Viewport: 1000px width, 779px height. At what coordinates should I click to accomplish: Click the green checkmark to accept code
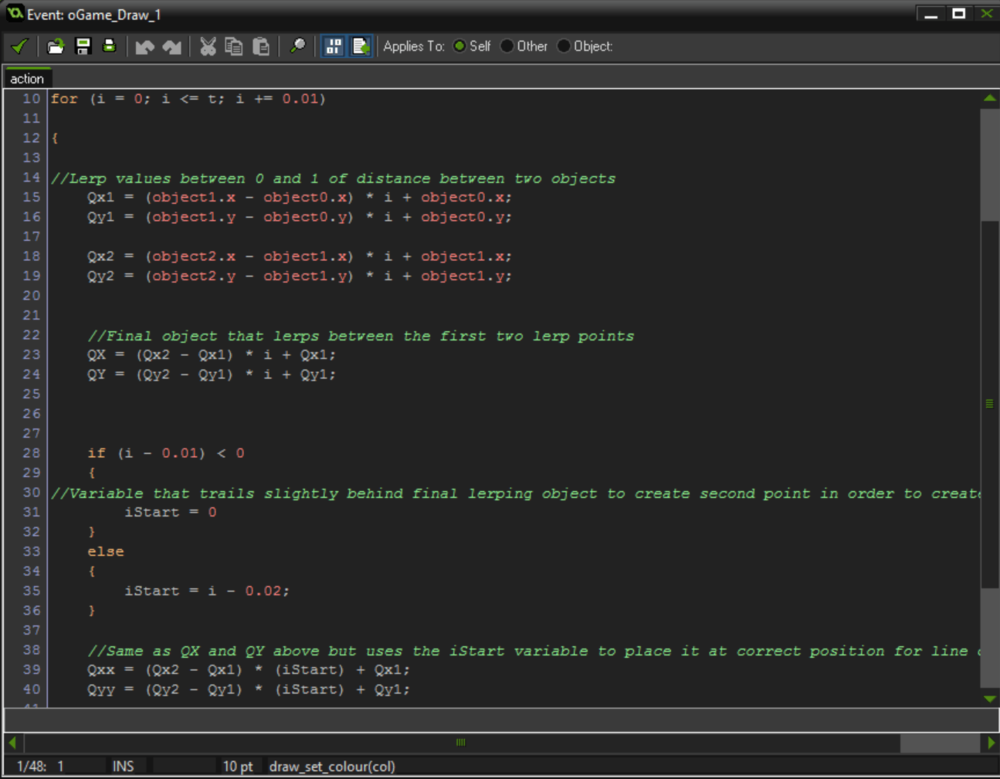tap(19, 46)
